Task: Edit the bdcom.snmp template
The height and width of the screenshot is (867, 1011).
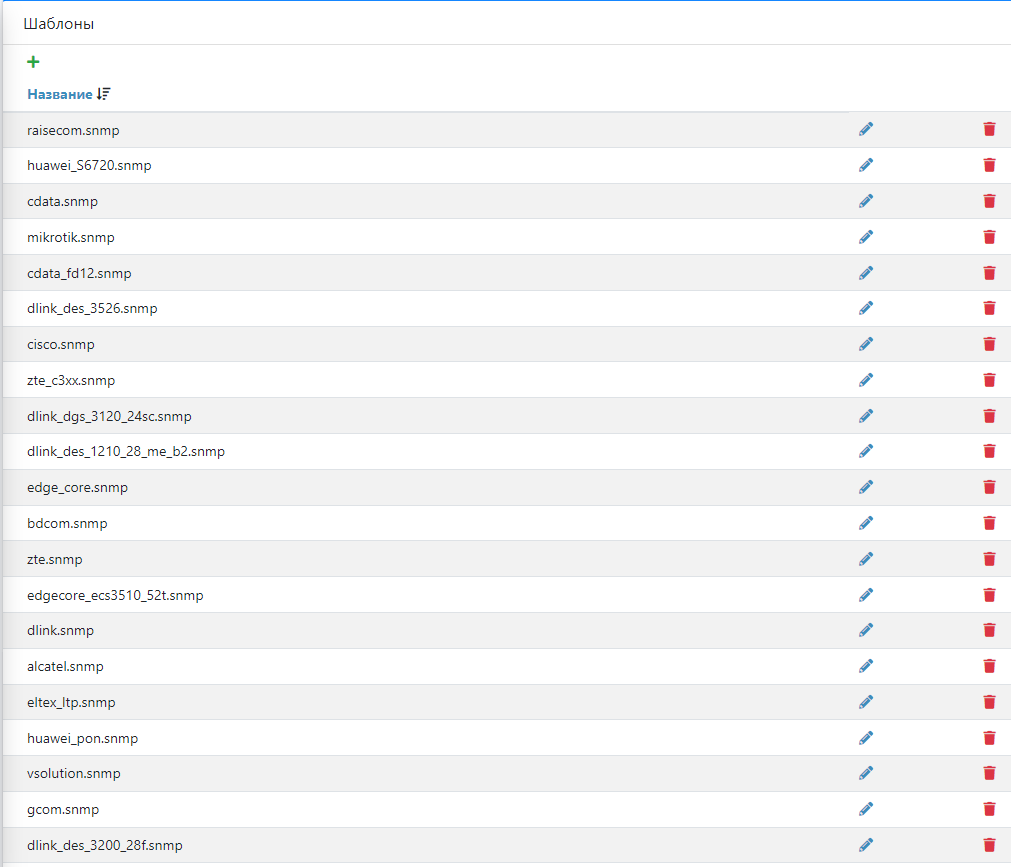Action: pos(866,523)
